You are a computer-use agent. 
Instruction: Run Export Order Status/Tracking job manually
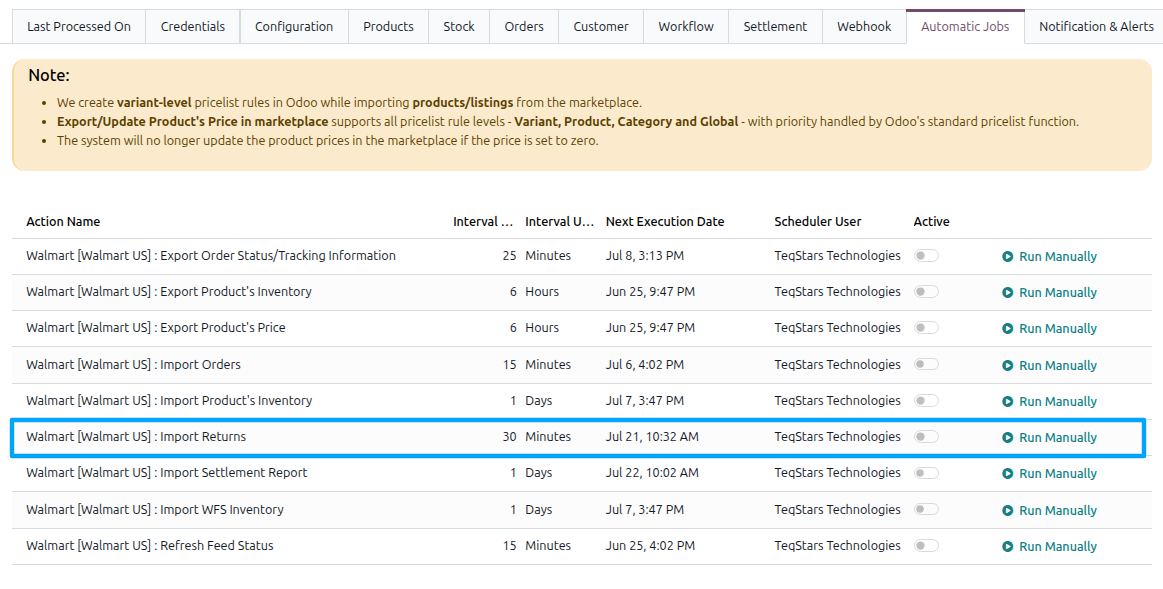[x=1050, y=257]
